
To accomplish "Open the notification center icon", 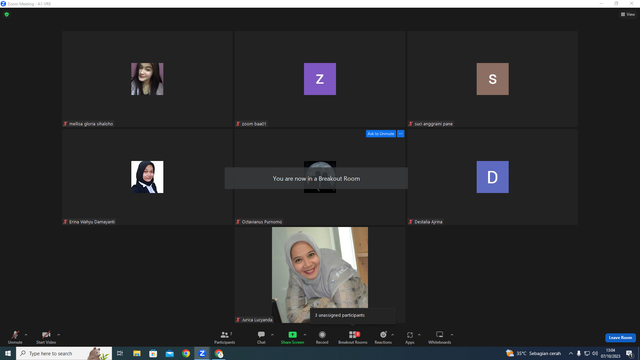I will (629, 353).
